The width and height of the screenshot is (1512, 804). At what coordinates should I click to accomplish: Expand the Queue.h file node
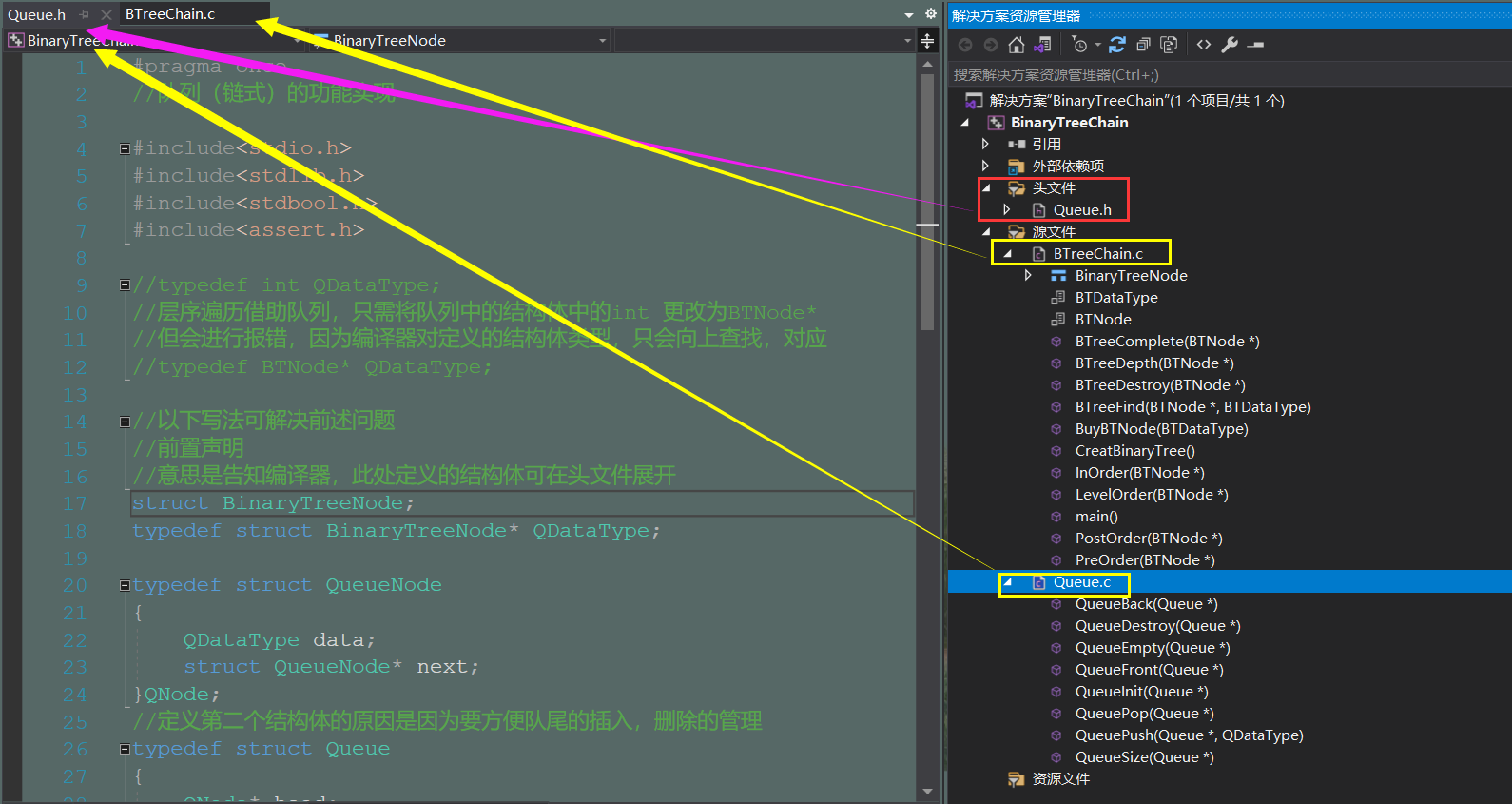click(1007, 209)
